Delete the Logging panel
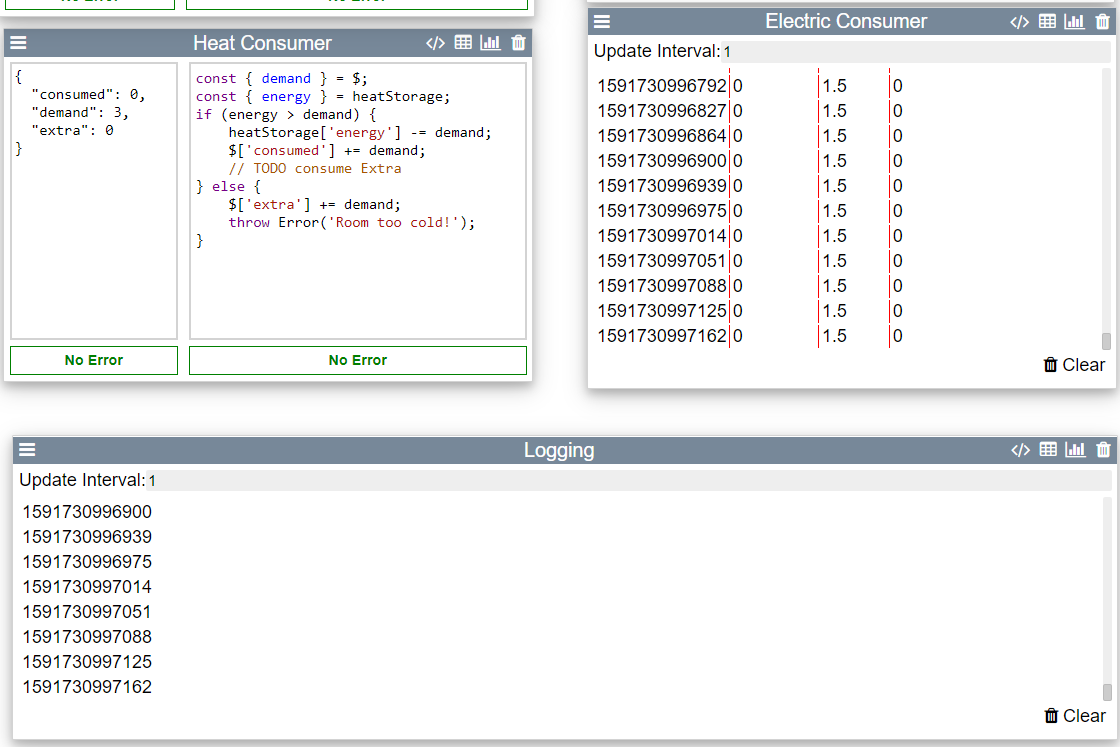The width and height of the screenshot is (1120, 747). [x=1103, y=450]
